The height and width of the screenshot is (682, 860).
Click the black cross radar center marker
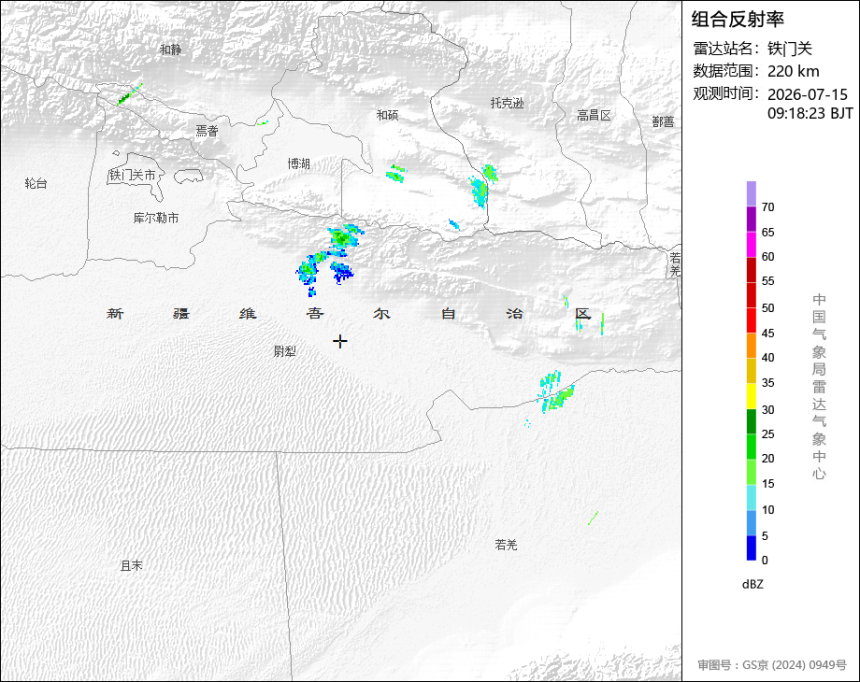click(340, 341)
